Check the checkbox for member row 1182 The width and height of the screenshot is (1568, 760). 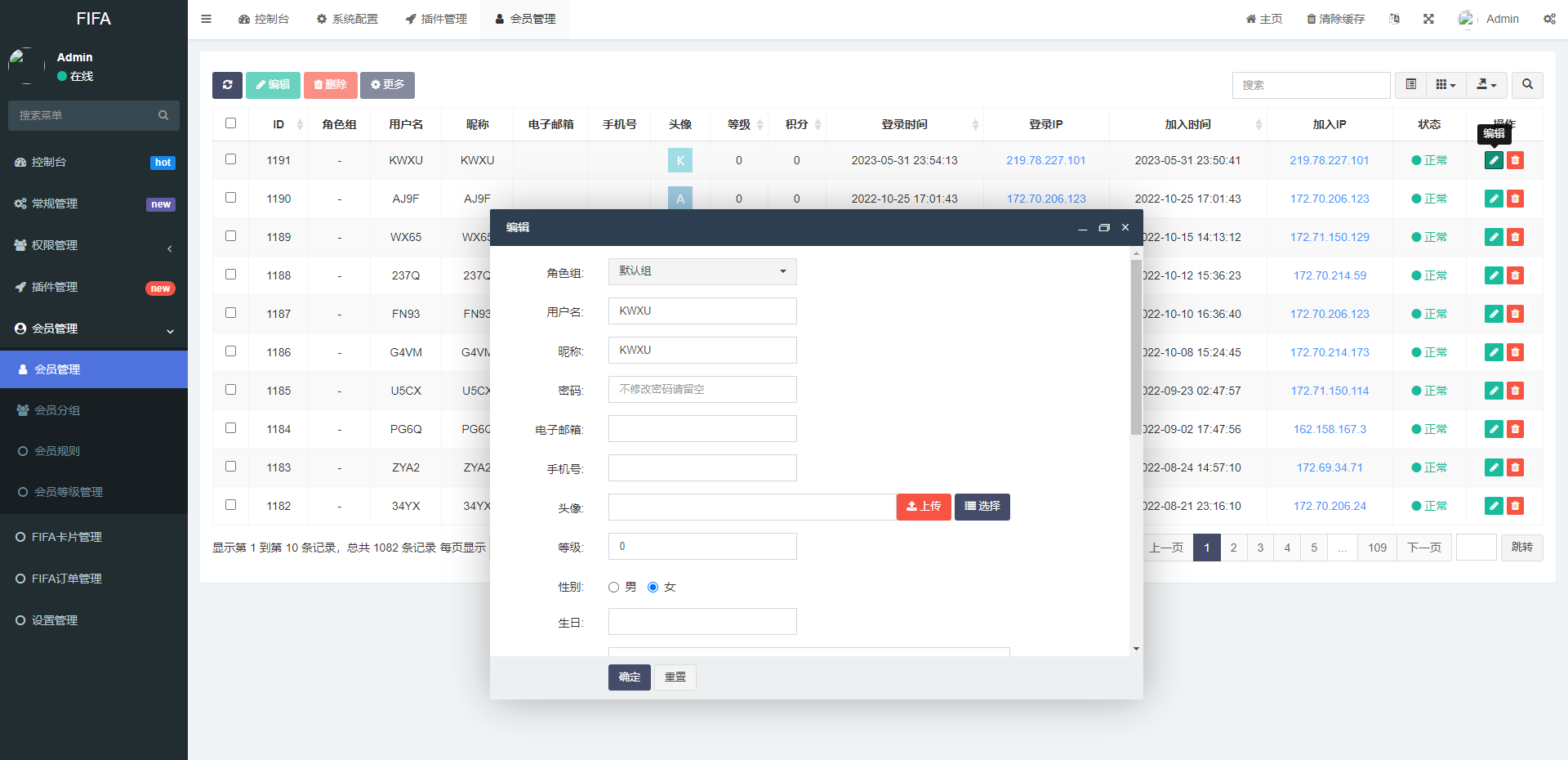click(x=230, y=505)
